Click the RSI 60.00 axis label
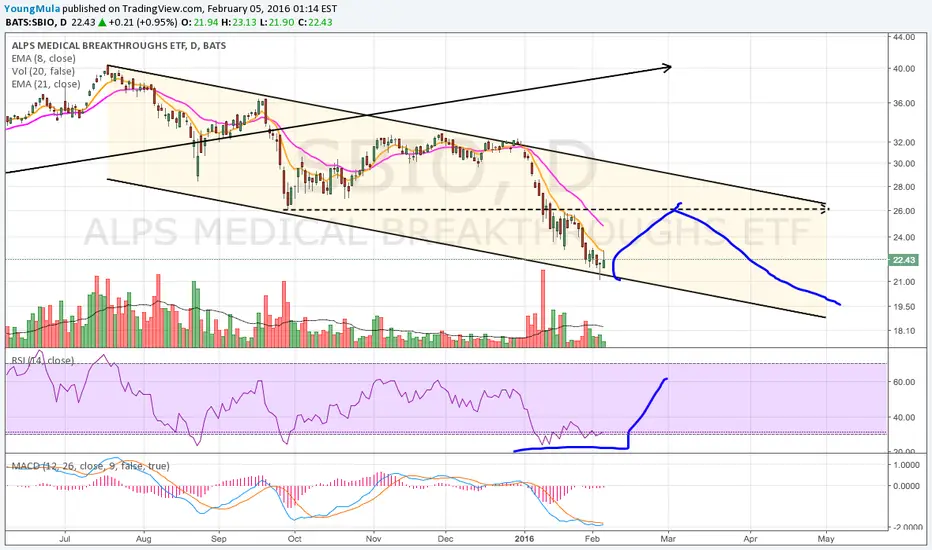 (x=903, y=382)
